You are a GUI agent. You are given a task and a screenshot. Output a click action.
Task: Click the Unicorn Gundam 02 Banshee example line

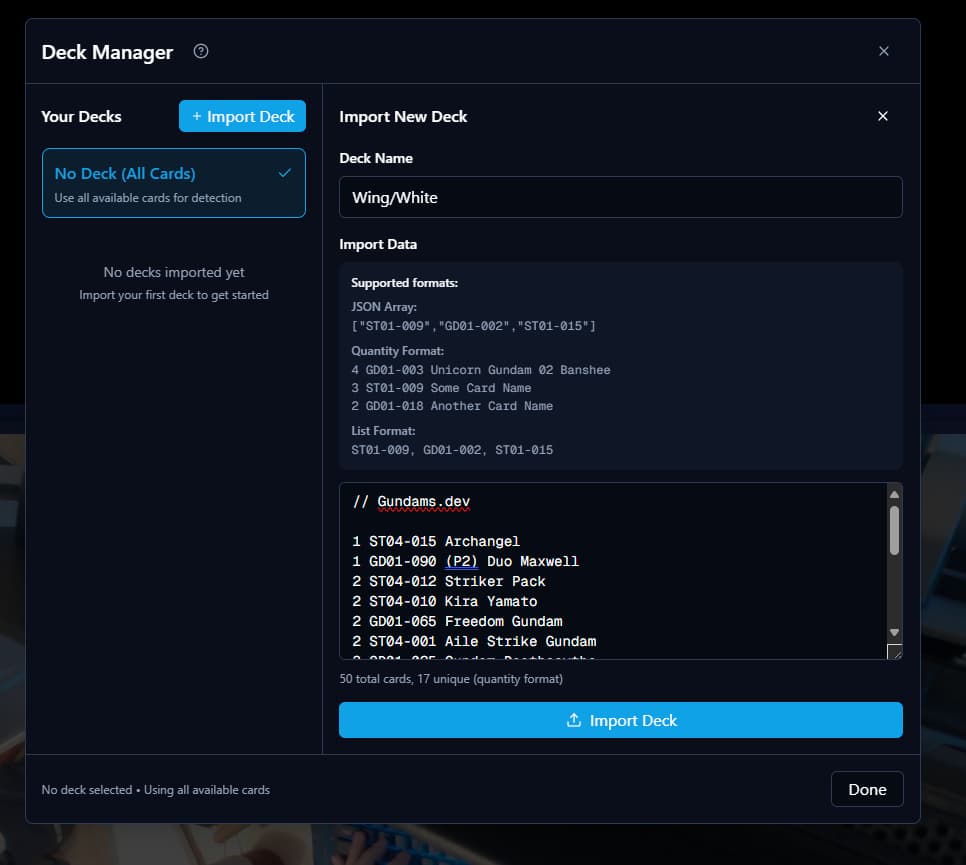tap(480, 370)
